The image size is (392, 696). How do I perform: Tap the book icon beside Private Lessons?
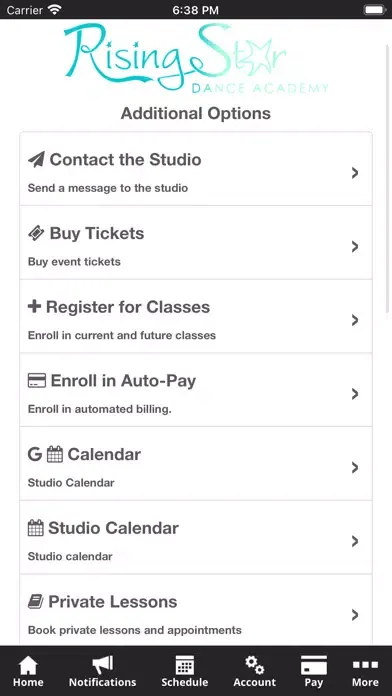[x=36, y=601]
